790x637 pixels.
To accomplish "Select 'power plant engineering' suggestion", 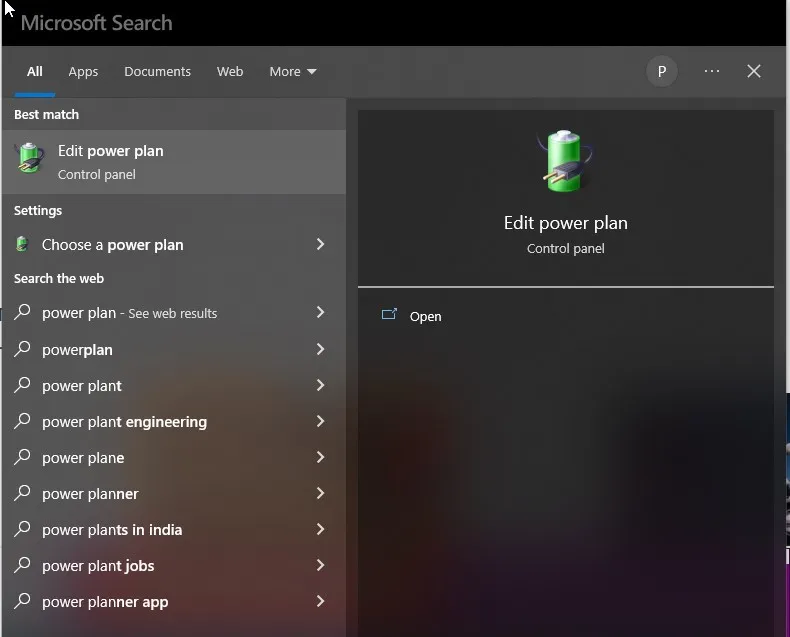I will coord(174,421).
